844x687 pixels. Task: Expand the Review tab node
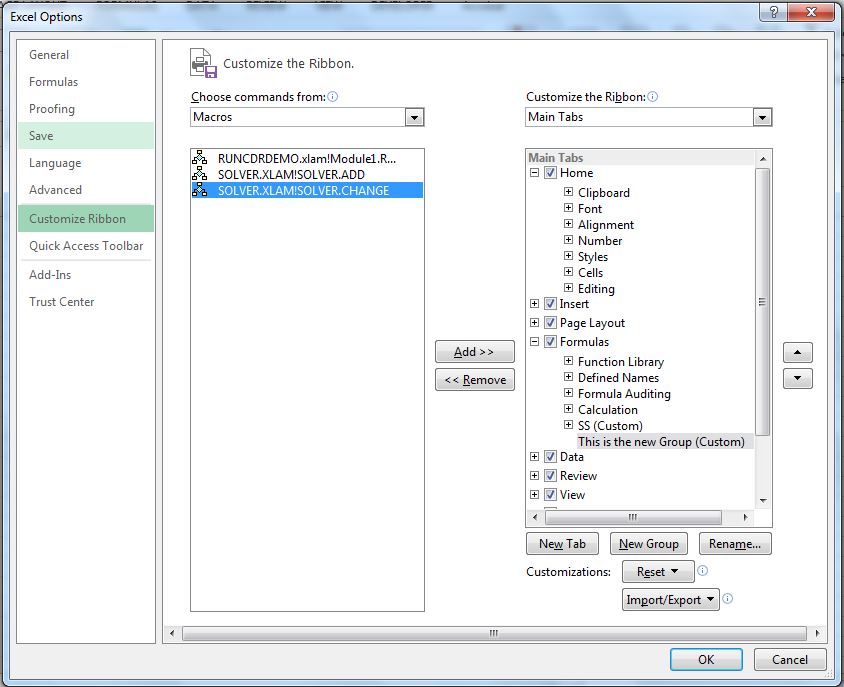click(x=534, y=475)
